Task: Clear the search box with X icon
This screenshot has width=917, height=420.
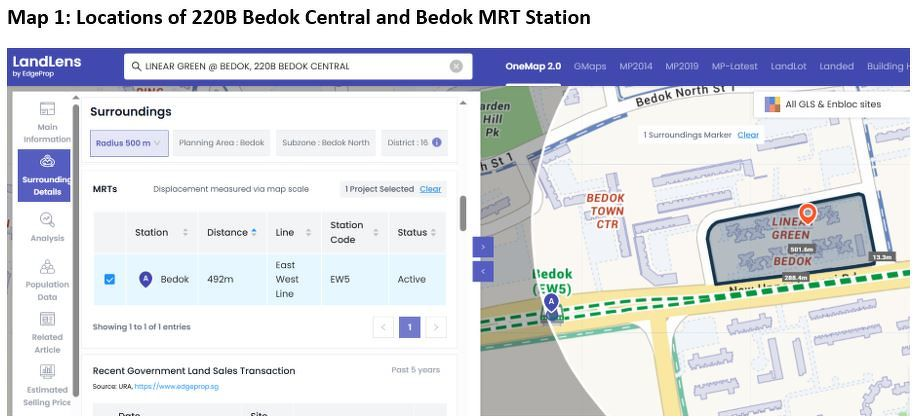Action: [x=456, y=66]
